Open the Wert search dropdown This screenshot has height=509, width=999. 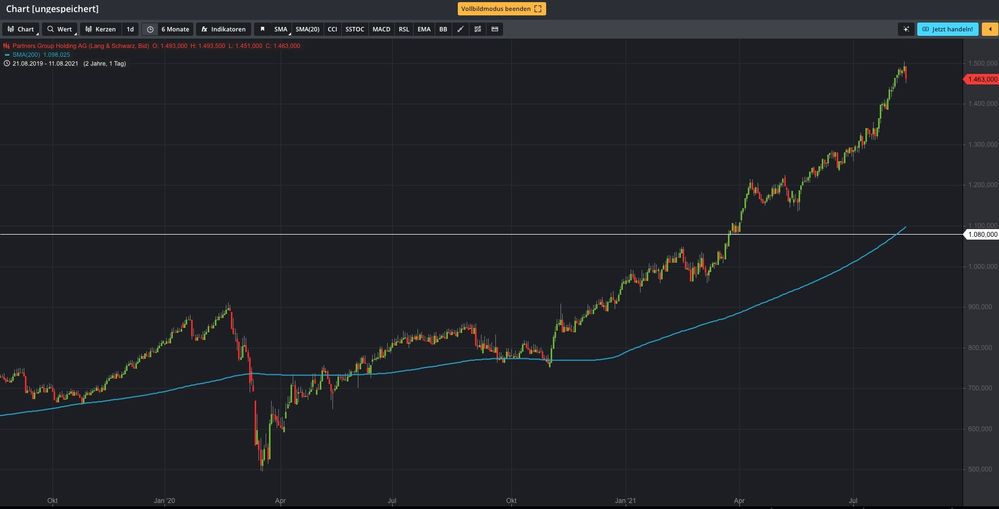point(59,30)
